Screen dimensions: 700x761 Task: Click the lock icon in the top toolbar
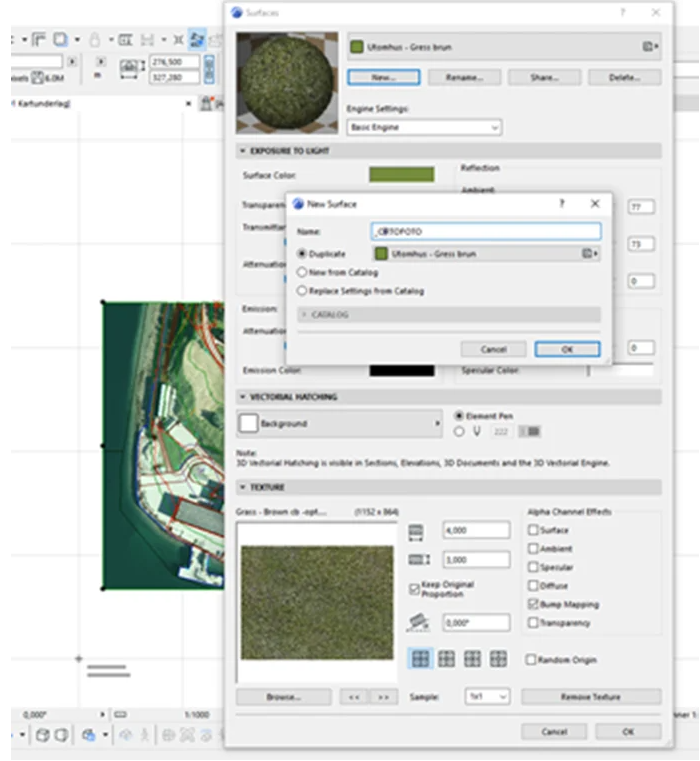click(94, 40)
